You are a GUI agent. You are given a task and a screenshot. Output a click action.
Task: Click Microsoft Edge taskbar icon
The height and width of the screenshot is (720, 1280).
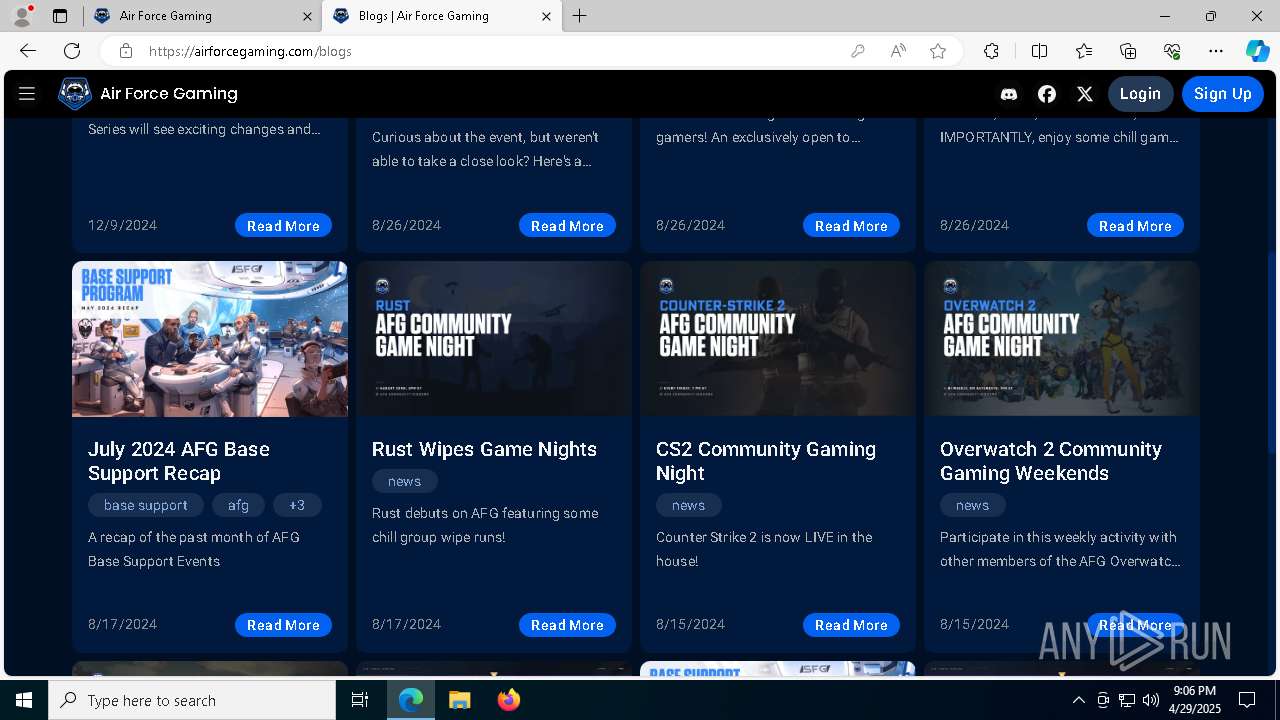pyautogui.click(x=411, y=700)
